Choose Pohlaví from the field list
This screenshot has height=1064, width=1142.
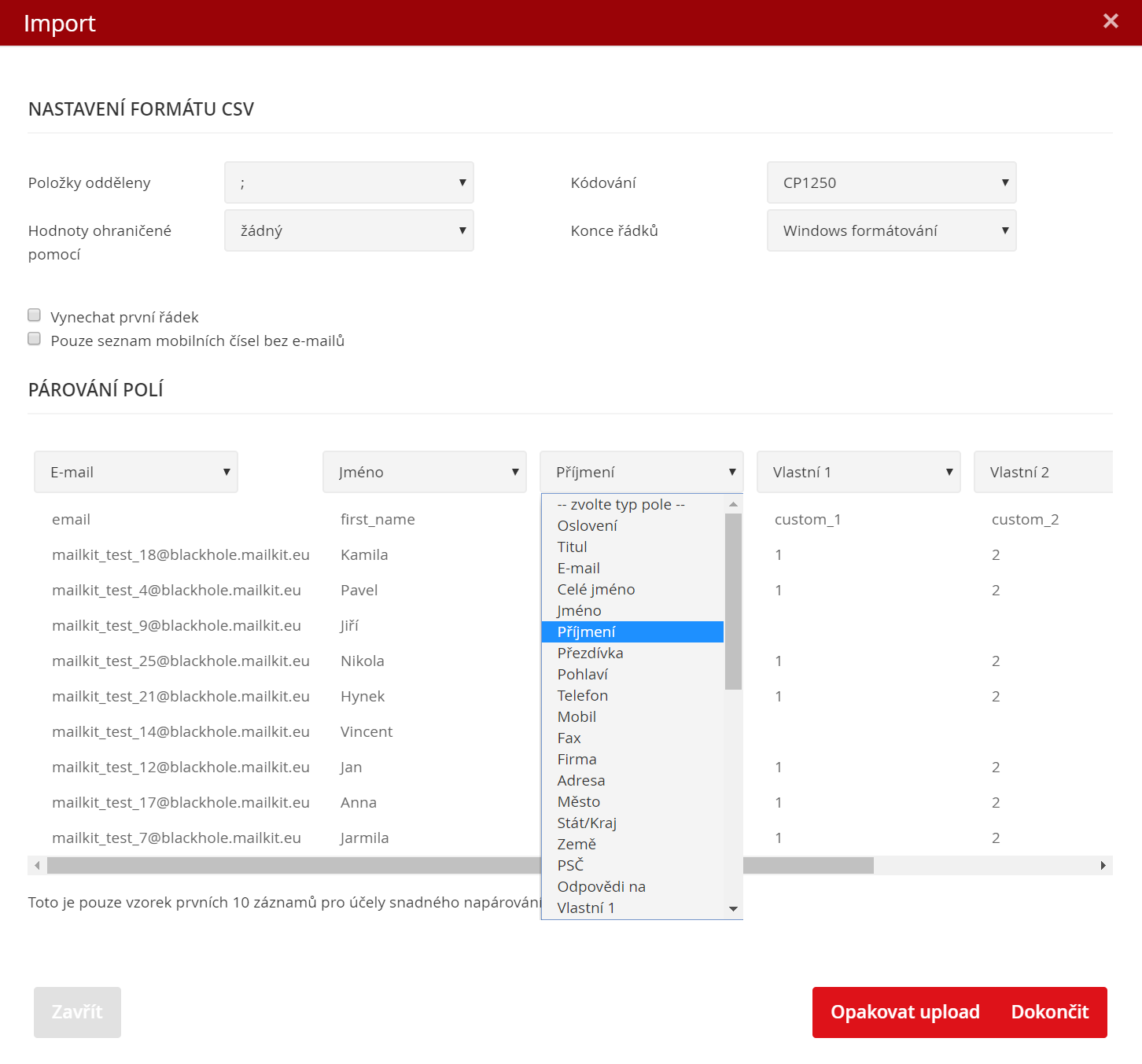(x=632, y=675)
